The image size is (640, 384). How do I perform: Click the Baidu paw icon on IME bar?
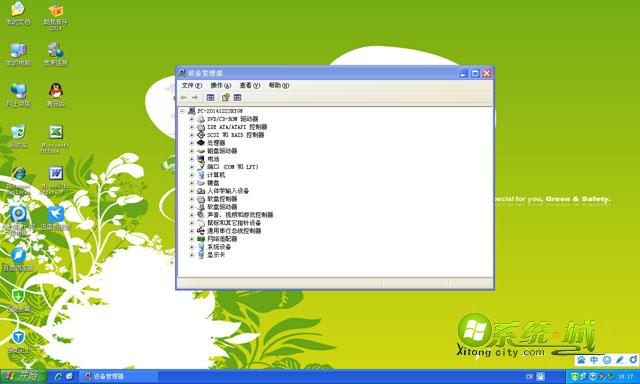[581, 360]
